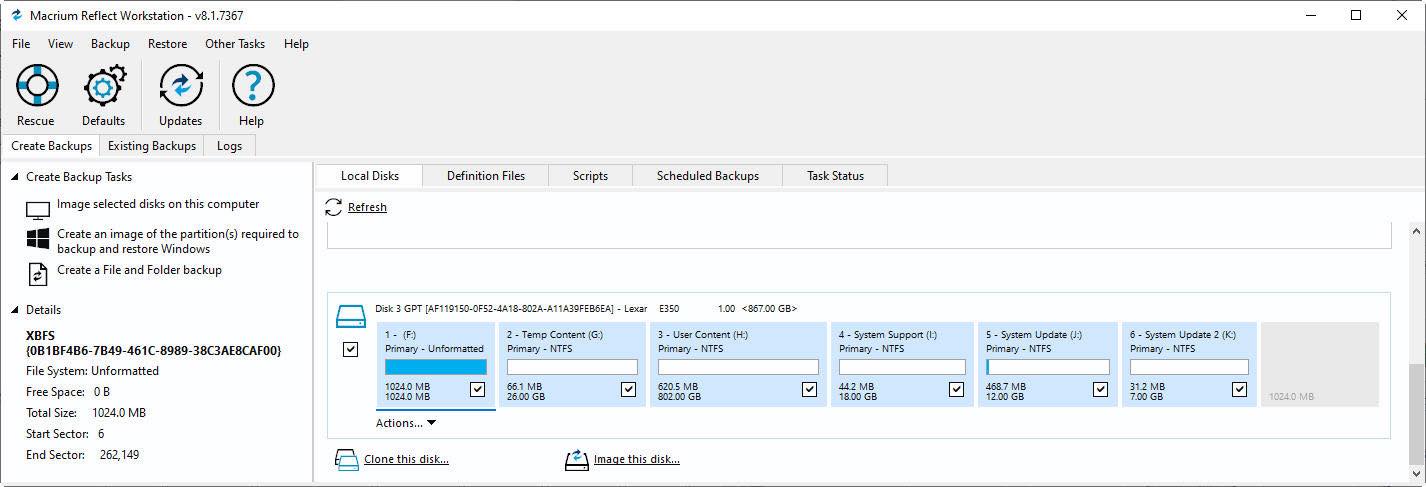
Task: Click the 'End Sector: 262,149' detail
Action: click(83, 455)
